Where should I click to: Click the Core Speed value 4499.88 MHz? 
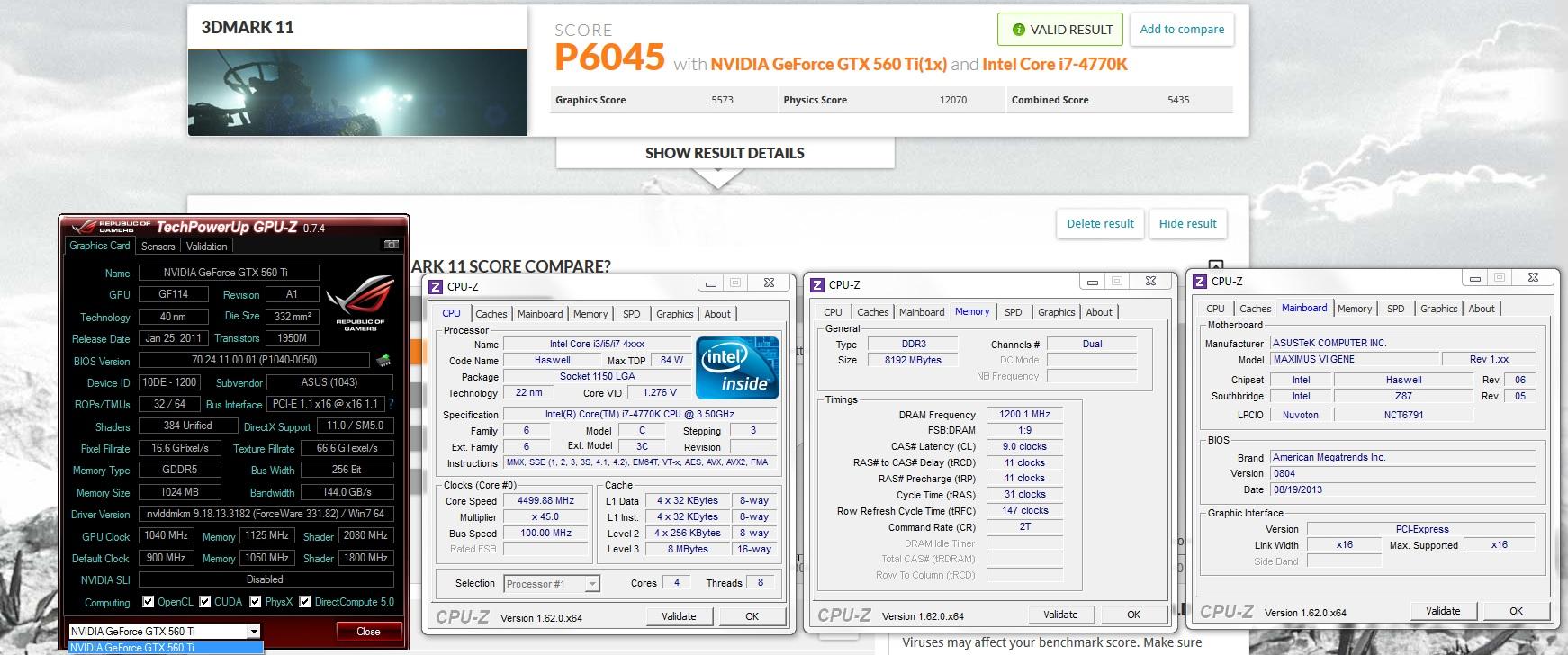545,501
